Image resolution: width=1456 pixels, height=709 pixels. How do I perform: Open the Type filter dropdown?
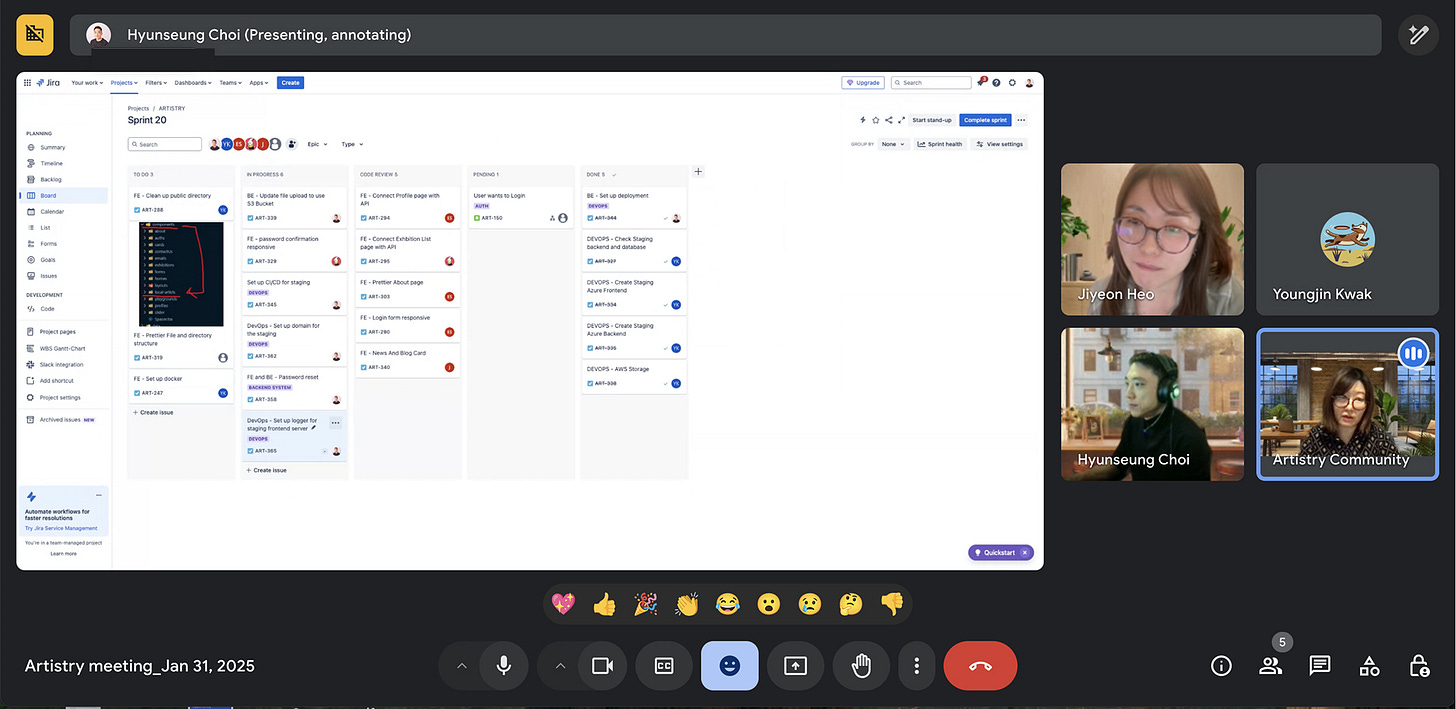click(352, 144)
